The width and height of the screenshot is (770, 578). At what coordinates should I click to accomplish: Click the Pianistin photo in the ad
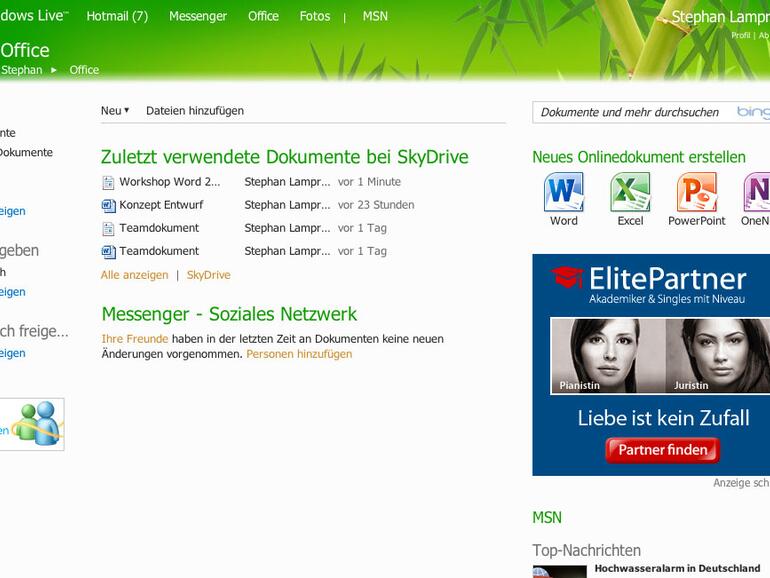click(x=608, y=355)
